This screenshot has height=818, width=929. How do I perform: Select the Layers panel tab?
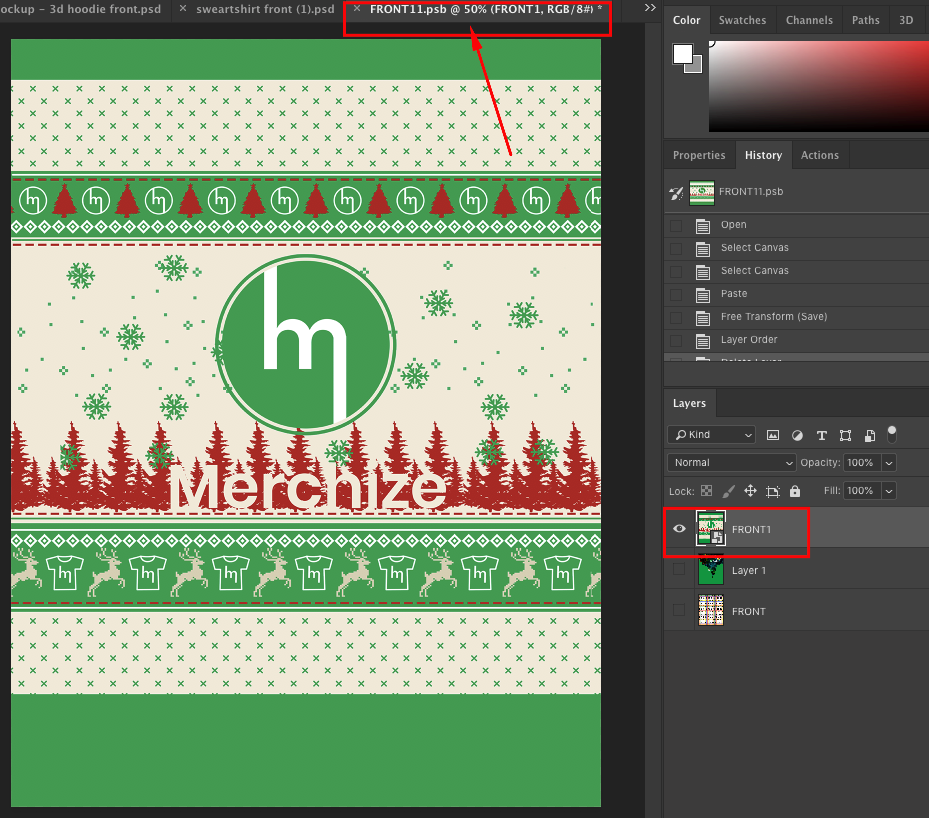tap(690, 403)
